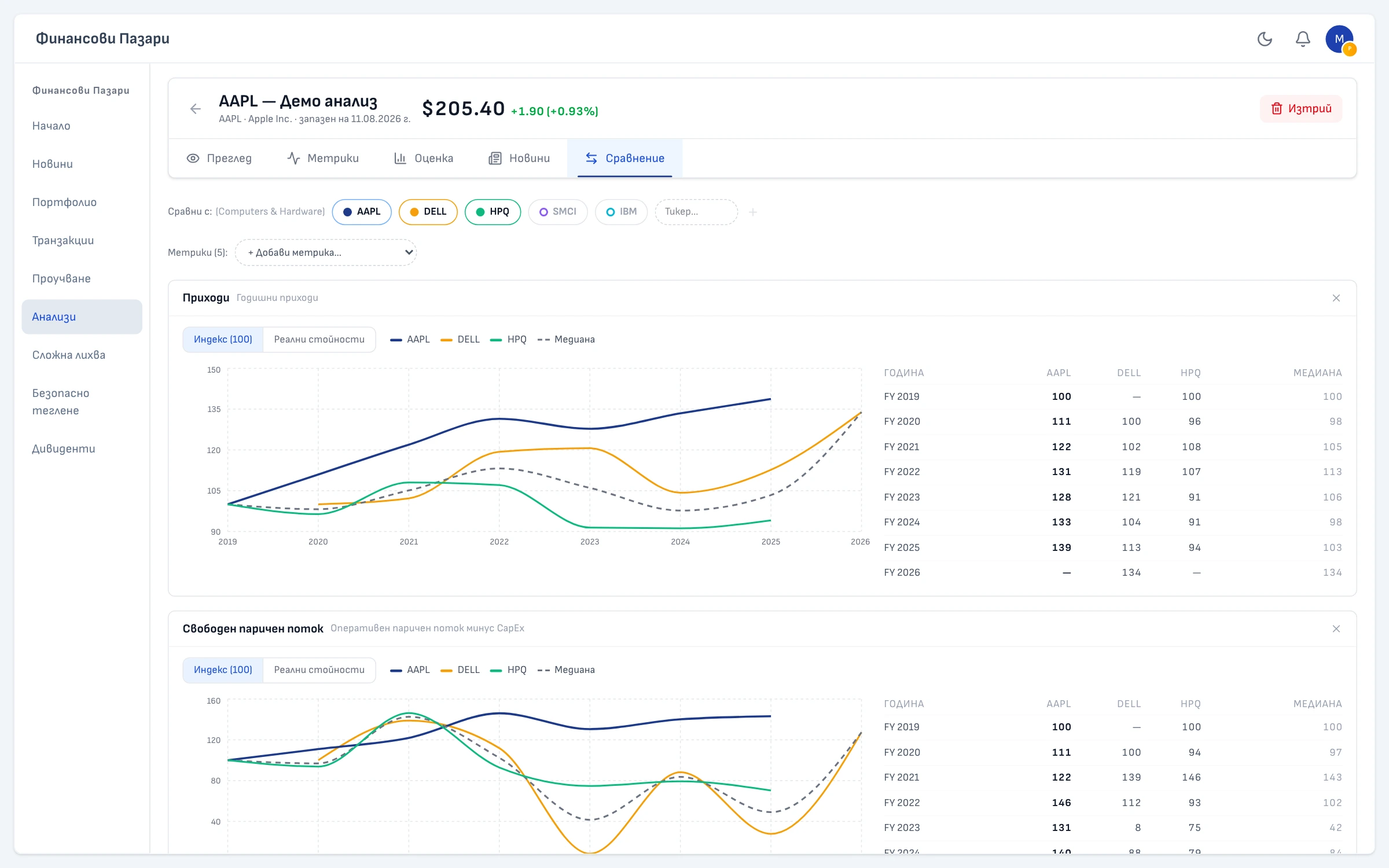Open user profile avatar M
This screenshot has width=1389, height=868.
click(x=1339, y=39)
